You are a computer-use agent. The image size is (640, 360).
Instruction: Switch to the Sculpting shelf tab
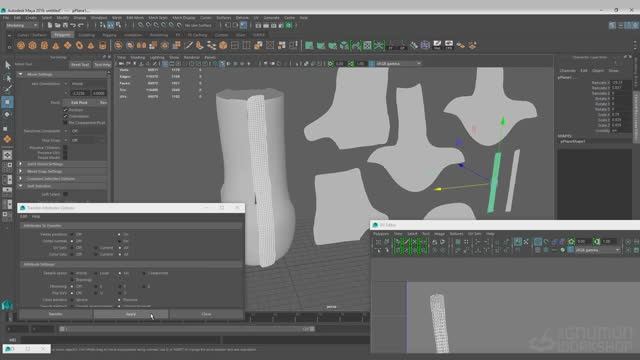87,35
